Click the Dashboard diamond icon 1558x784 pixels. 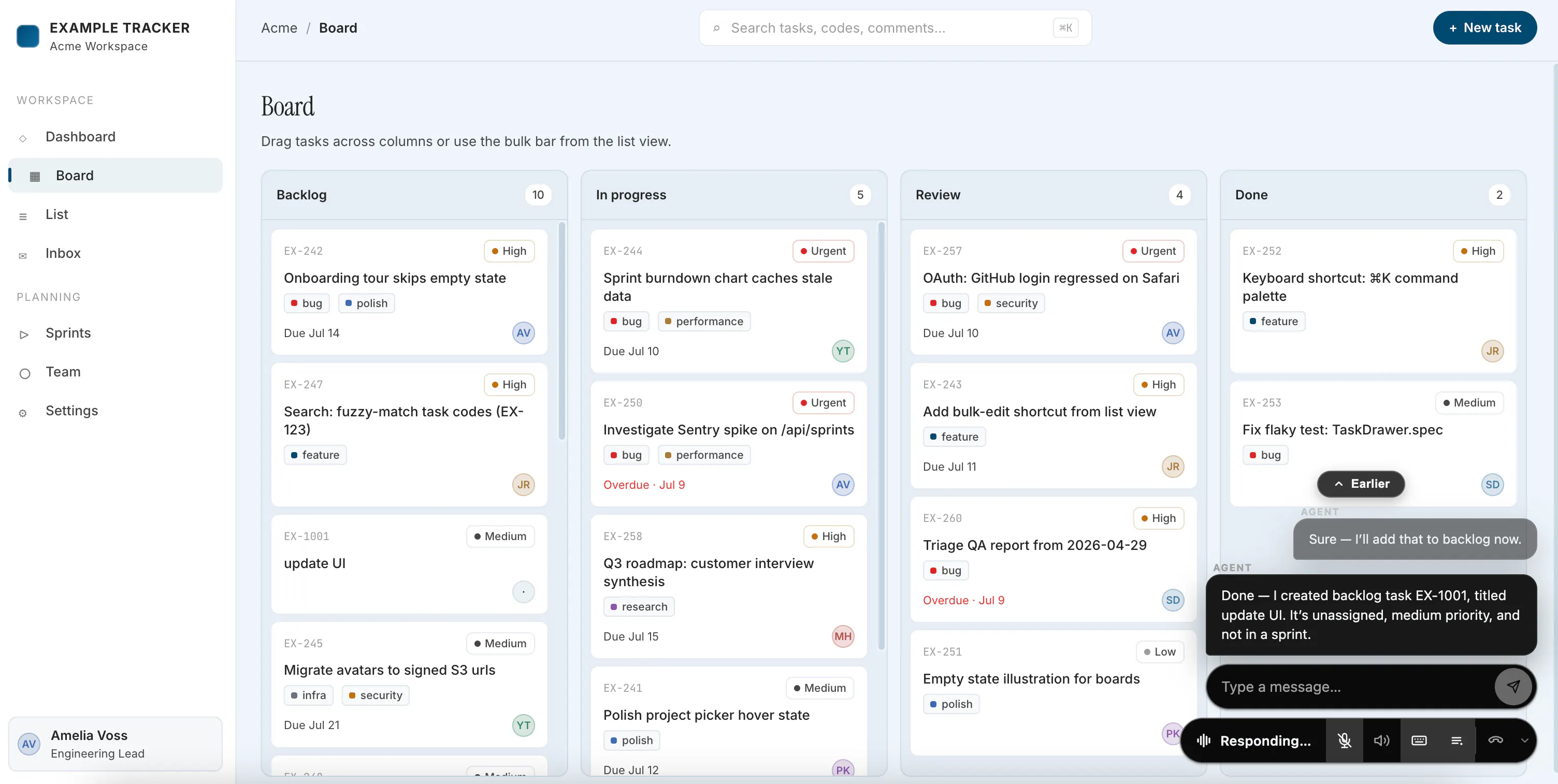click(x=23, y=138)
